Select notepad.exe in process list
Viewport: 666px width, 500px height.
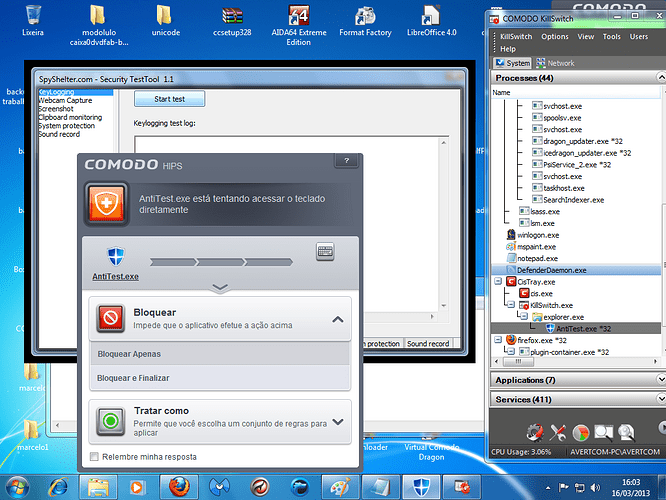537,258
